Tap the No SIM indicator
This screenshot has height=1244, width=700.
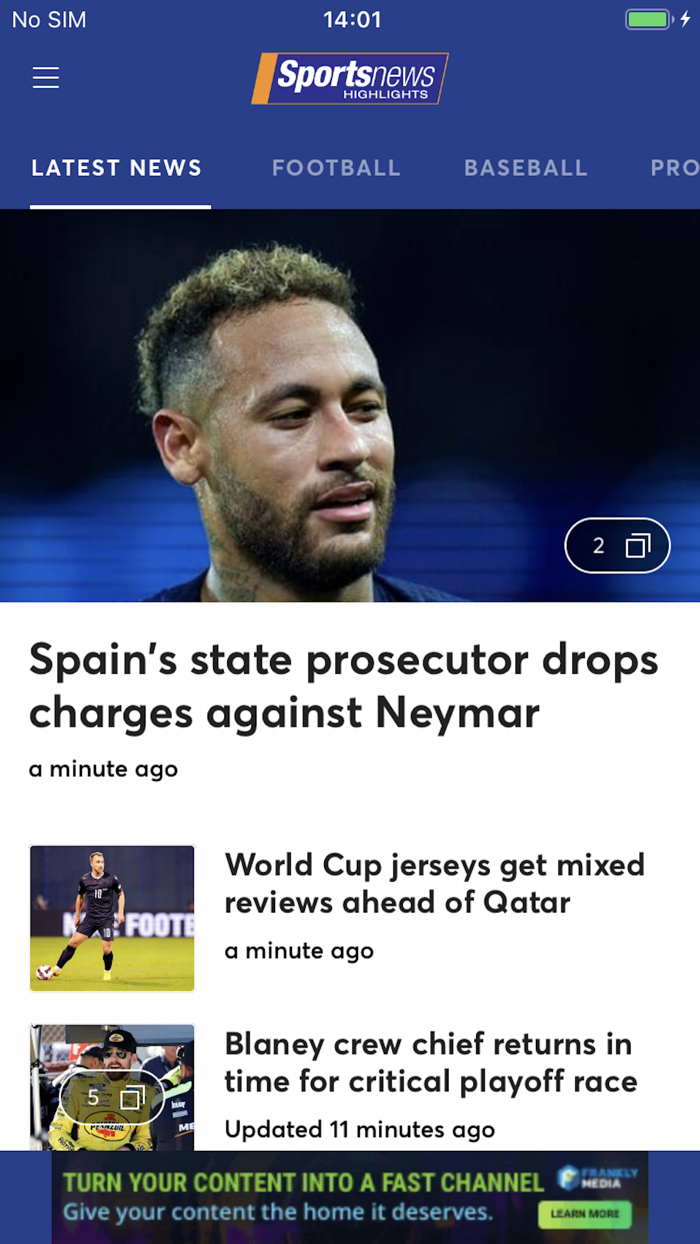[48, 18]
